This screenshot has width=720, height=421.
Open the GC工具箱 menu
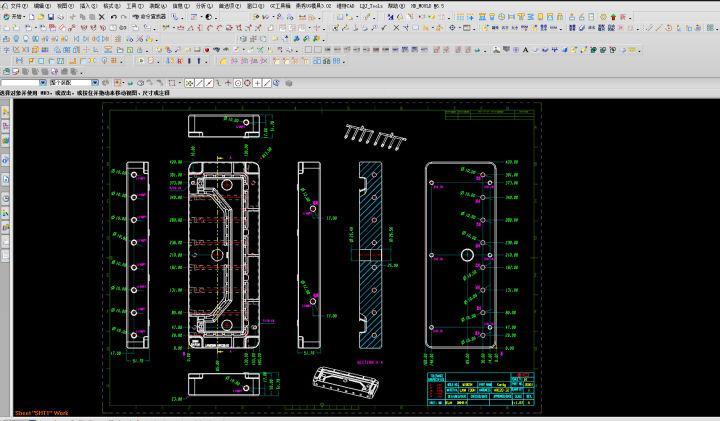(x=280, y=6)
